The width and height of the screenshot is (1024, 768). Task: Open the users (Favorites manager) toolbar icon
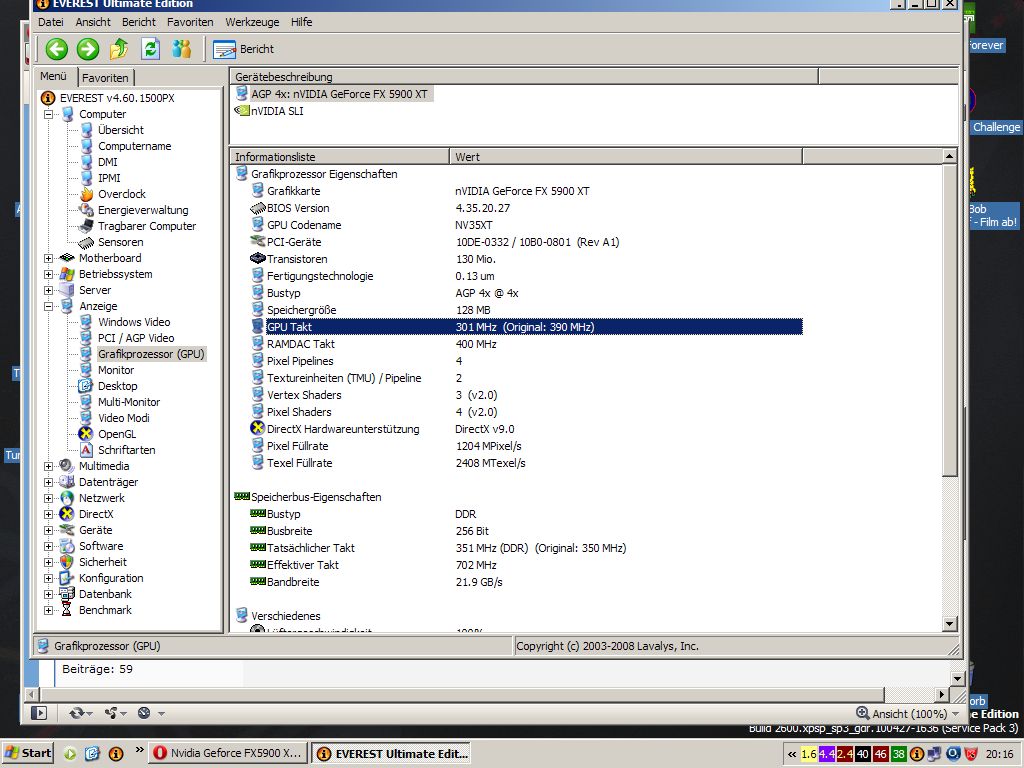point(182,49)
